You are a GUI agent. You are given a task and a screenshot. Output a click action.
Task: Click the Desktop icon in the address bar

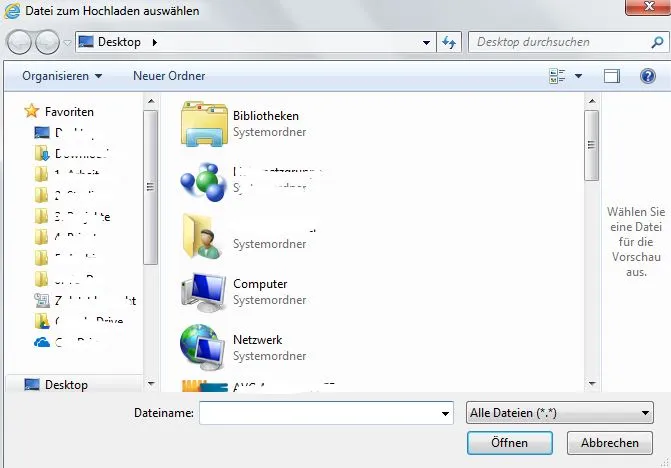pos(86,41)
